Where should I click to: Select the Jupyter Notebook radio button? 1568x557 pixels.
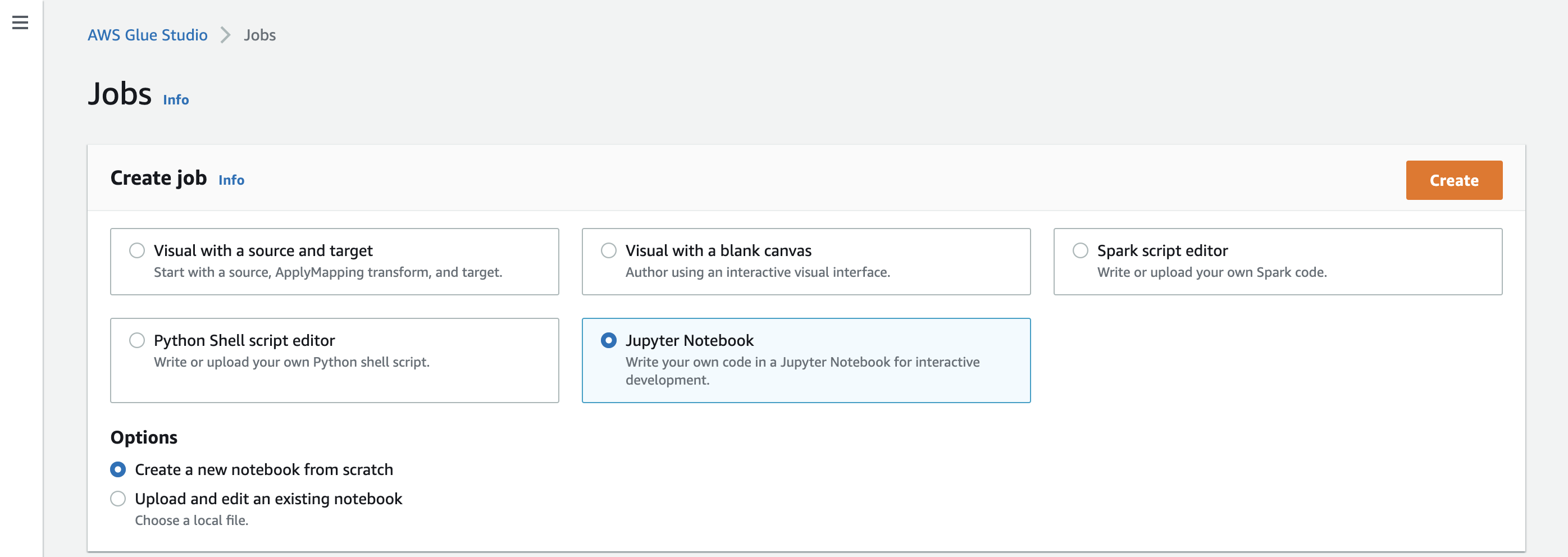[608, 340]
